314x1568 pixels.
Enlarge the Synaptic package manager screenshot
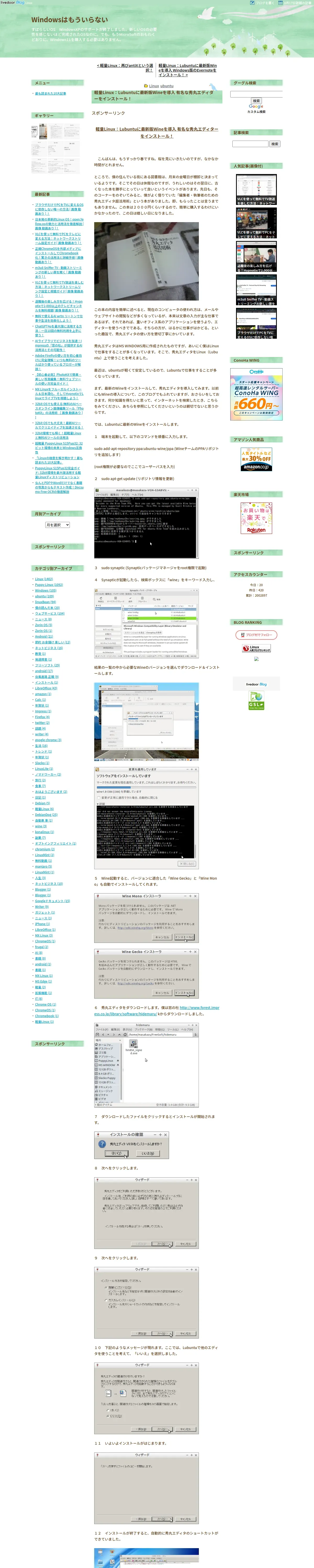[146, 623]
